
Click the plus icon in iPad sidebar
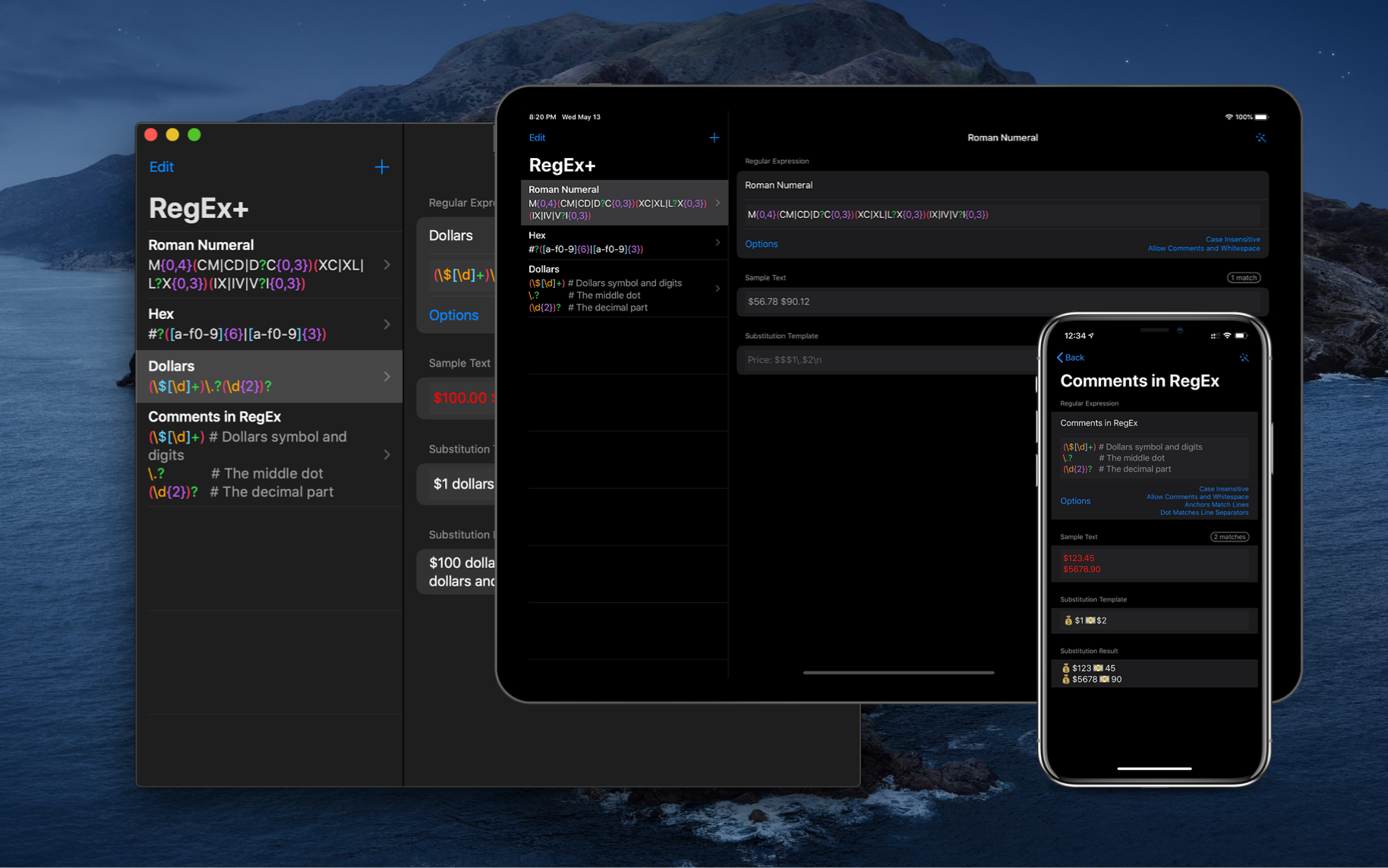pos(714,137)
